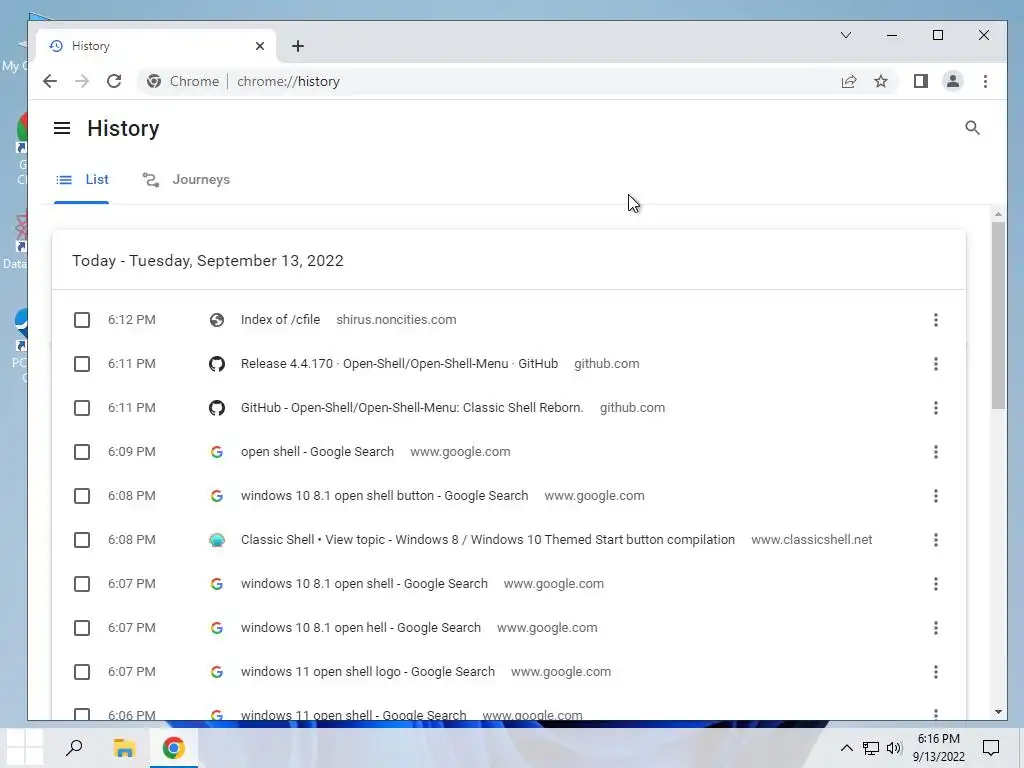The width and height of the screenshot is (1024, 768).
Task: Click the Chrome site info icon in address bar
Action: click(x=154, y=81)
